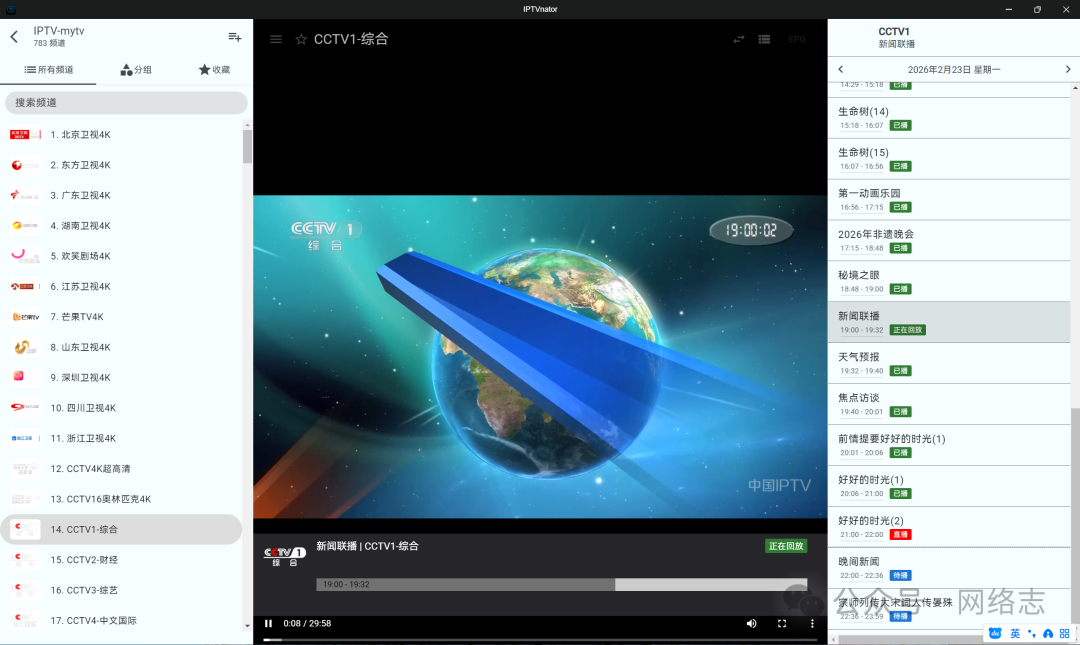1080x645 pixels.
Task: Switch to the 收藏 favorites tab
Action: pyautogui.click(x=214, y=70)
